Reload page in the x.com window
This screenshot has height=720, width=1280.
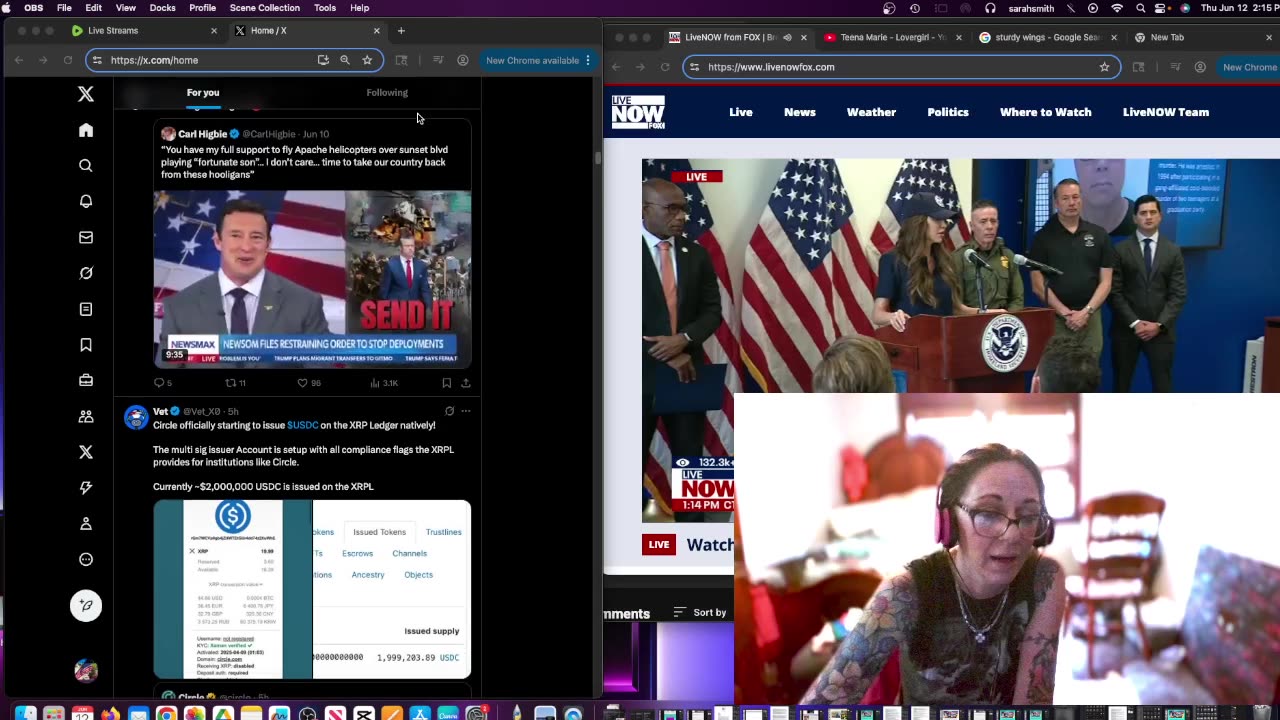(68, 60)
